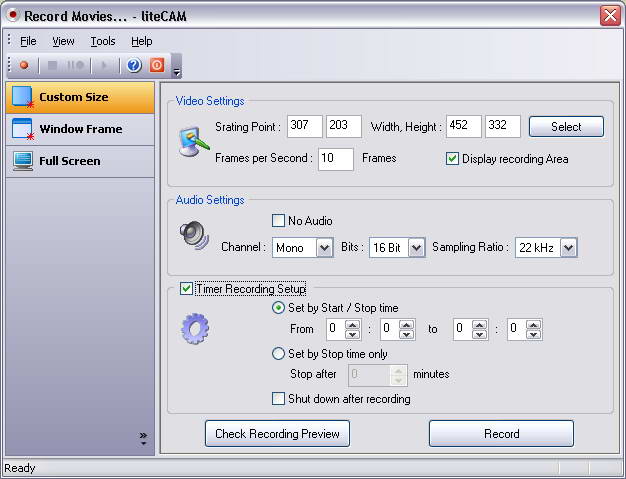The image size is (626, 479).
Task: Click the Record button
Action: (x=501, y=433)
